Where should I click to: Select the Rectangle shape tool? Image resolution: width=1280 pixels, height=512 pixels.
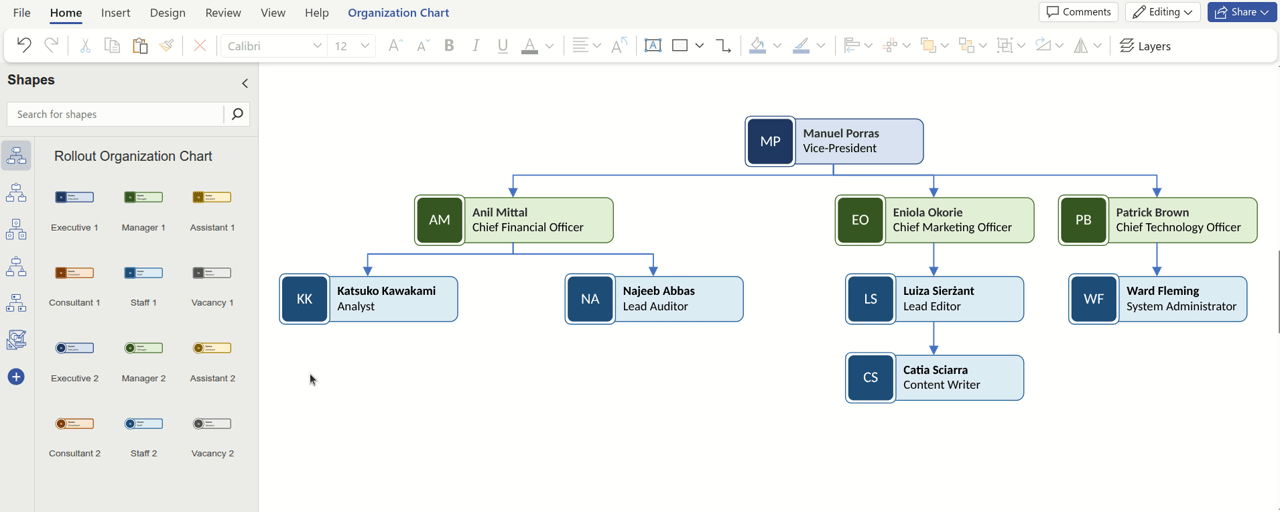[680, 46]
